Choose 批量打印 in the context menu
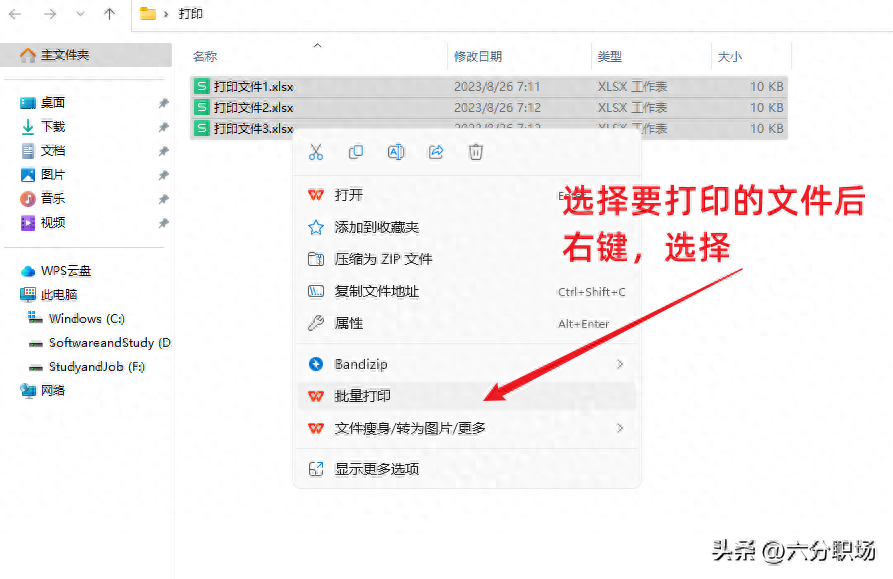The width and height of the screenshot is (893, 579). click(466, 396)
